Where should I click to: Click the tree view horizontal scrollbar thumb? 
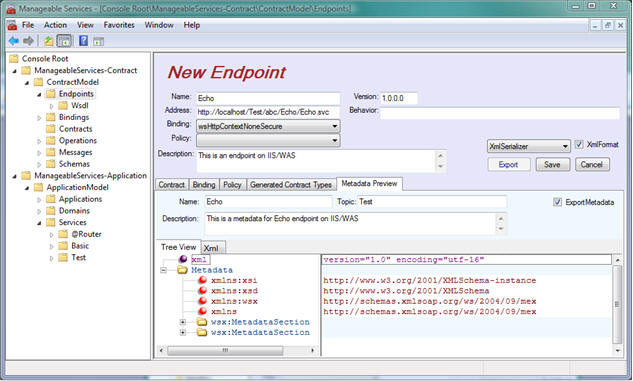[x=225, y=350]
